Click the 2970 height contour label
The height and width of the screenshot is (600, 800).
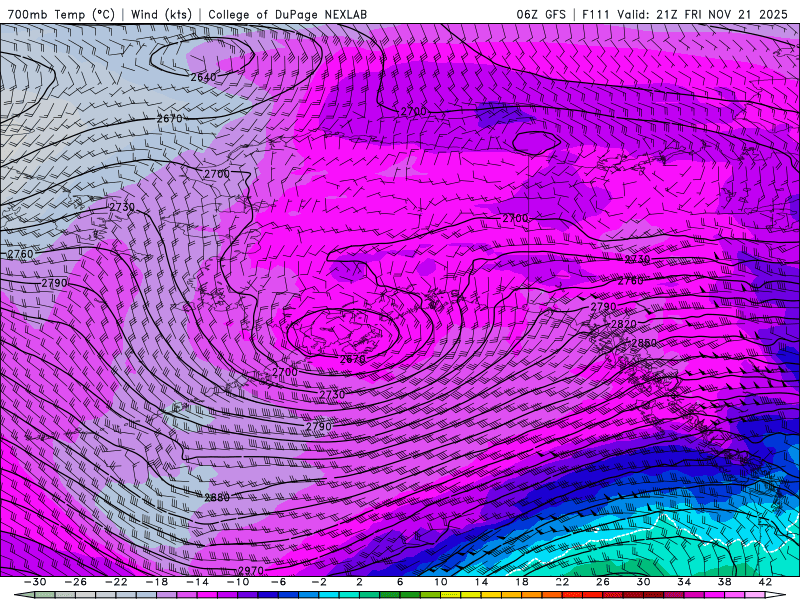(x=251, y=570)
